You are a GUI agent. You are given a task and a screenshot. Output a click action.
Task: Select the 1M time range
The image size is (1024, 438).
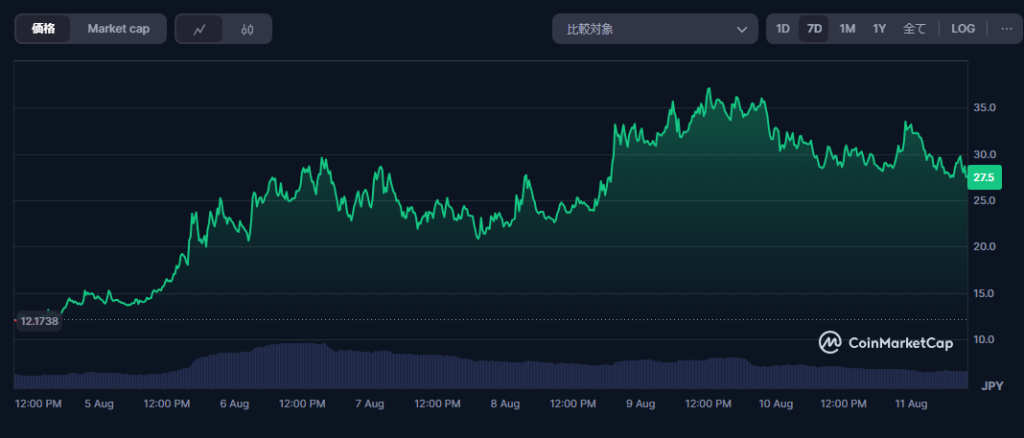847,29
